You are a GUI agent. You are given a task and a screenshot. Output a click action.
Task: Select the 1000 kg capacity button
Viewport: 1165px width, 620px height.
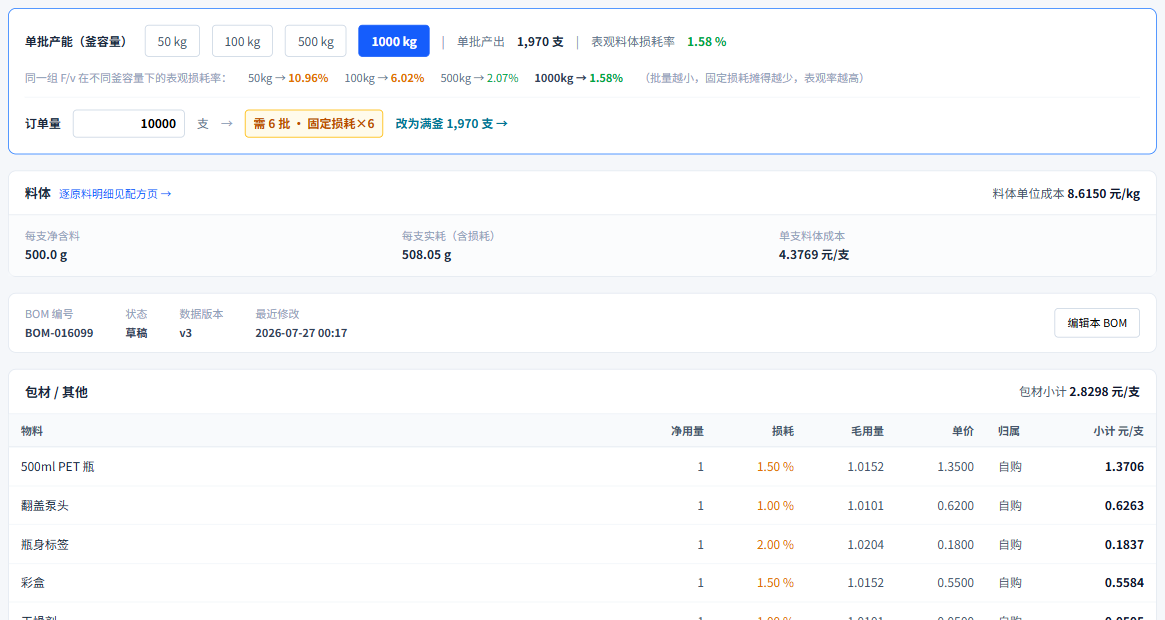click(394, 41)
